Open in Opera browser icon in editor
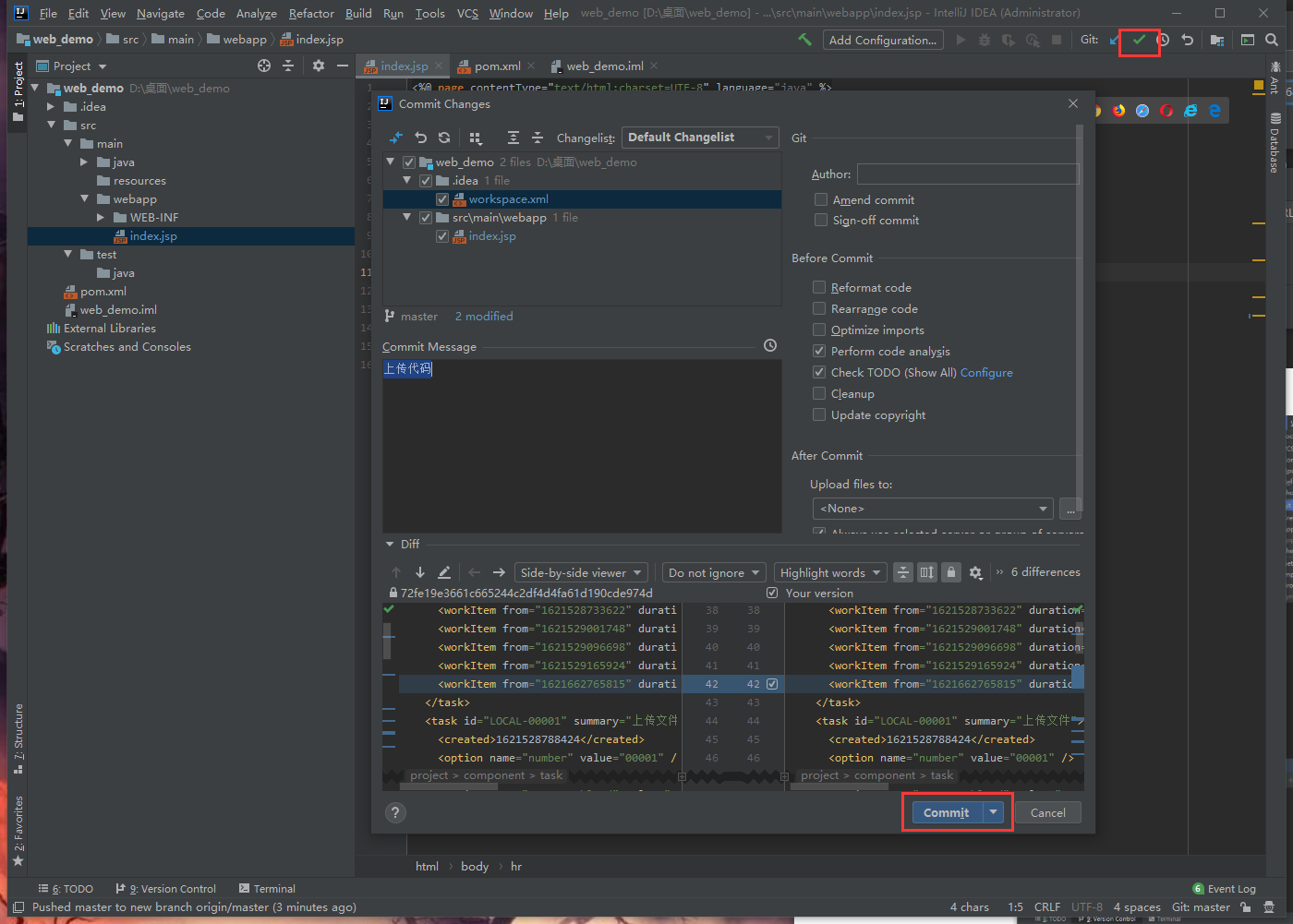 tap(1166, 111)
